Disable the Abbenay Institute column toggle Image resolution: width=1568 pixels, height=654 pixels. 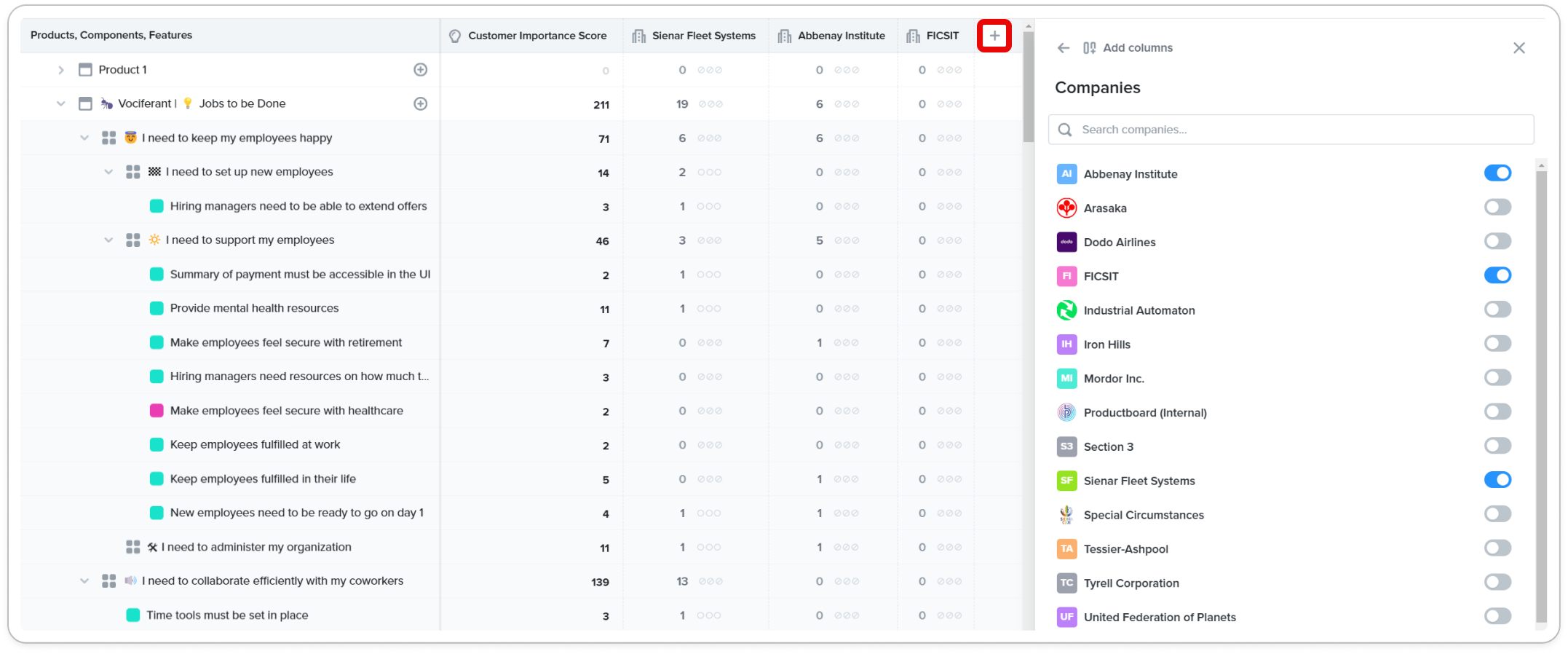tap(1497, 173)
